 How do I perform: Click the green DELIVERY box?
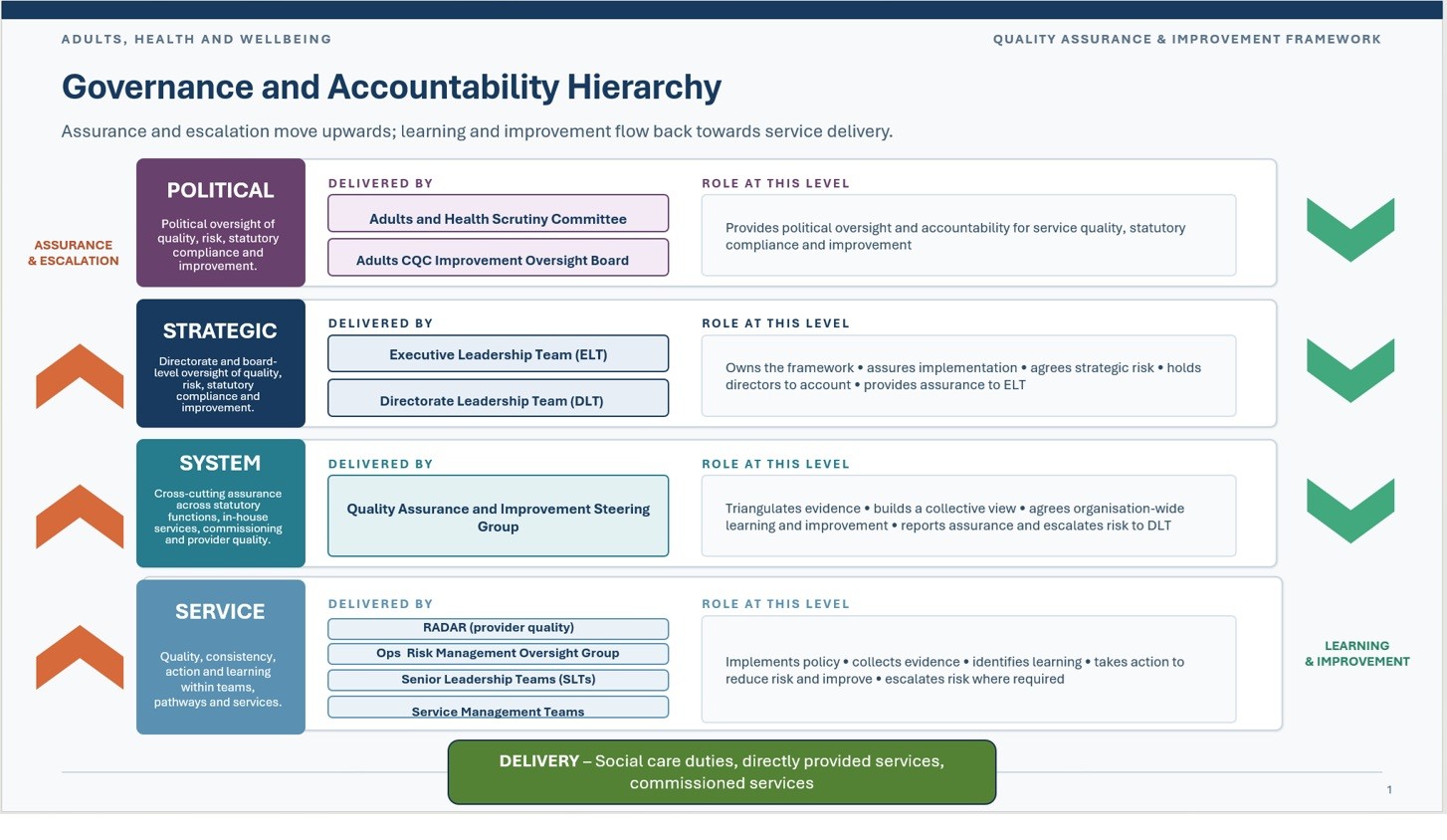[722, 772]
